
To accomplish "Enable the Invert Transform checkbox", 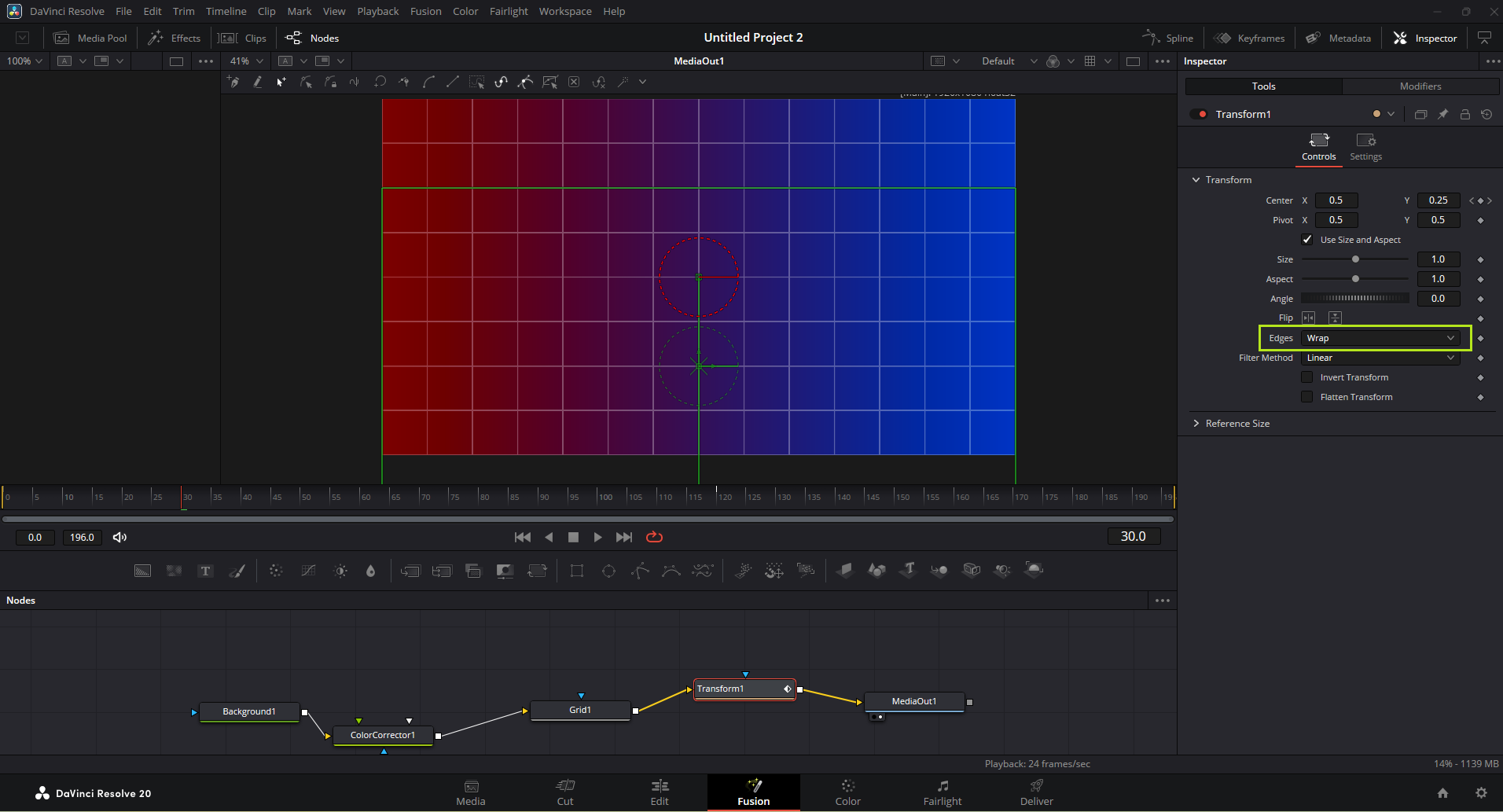I will (1307, 377).
